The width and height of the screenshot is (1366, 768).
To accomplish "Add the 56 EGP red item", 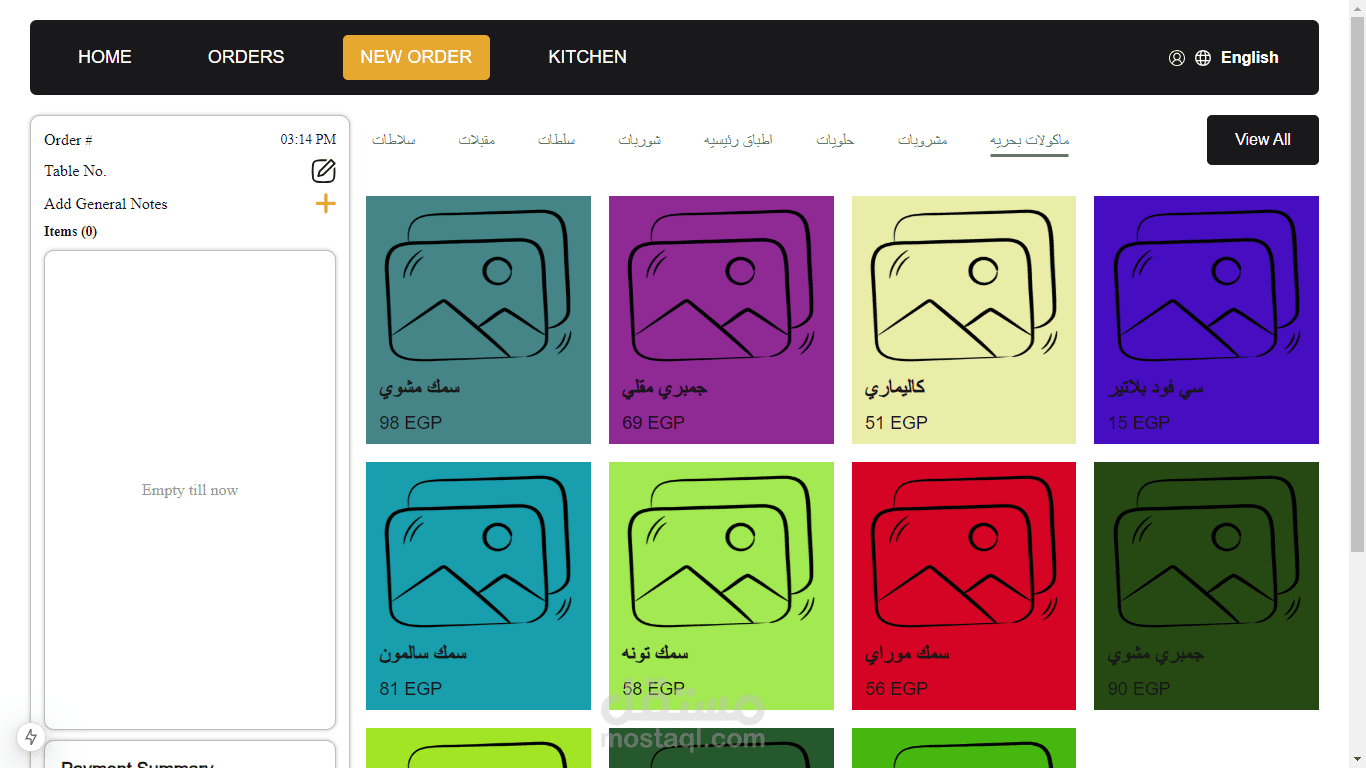I will click(964, 586).
